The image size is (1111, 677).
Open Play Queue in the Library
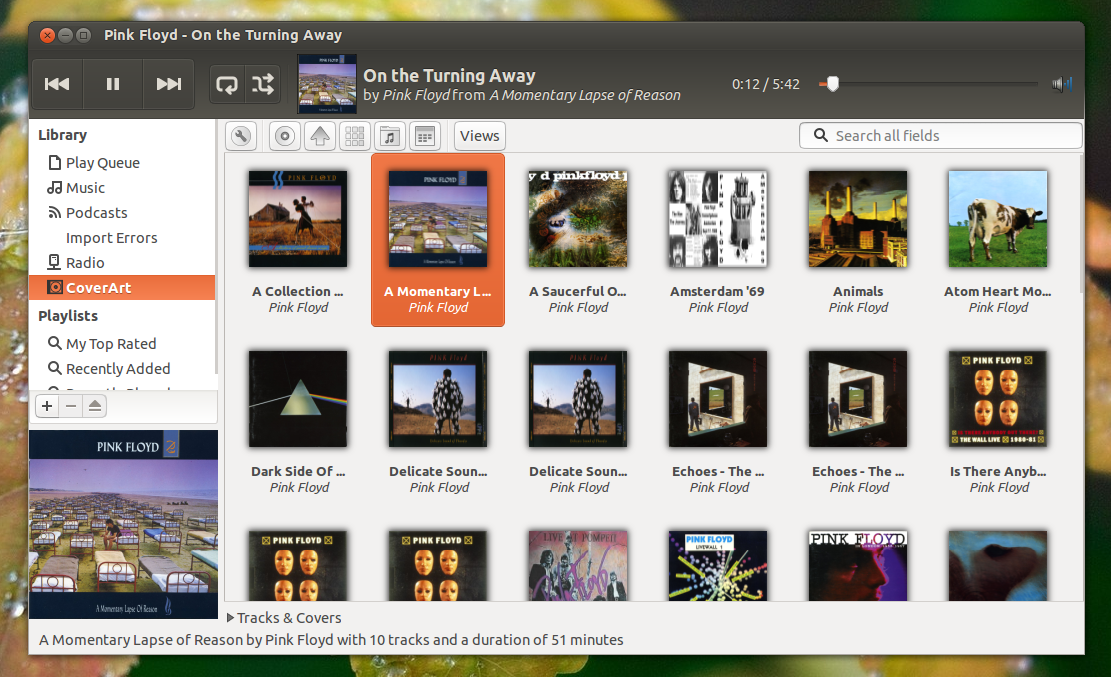click(x=122, y=163)
